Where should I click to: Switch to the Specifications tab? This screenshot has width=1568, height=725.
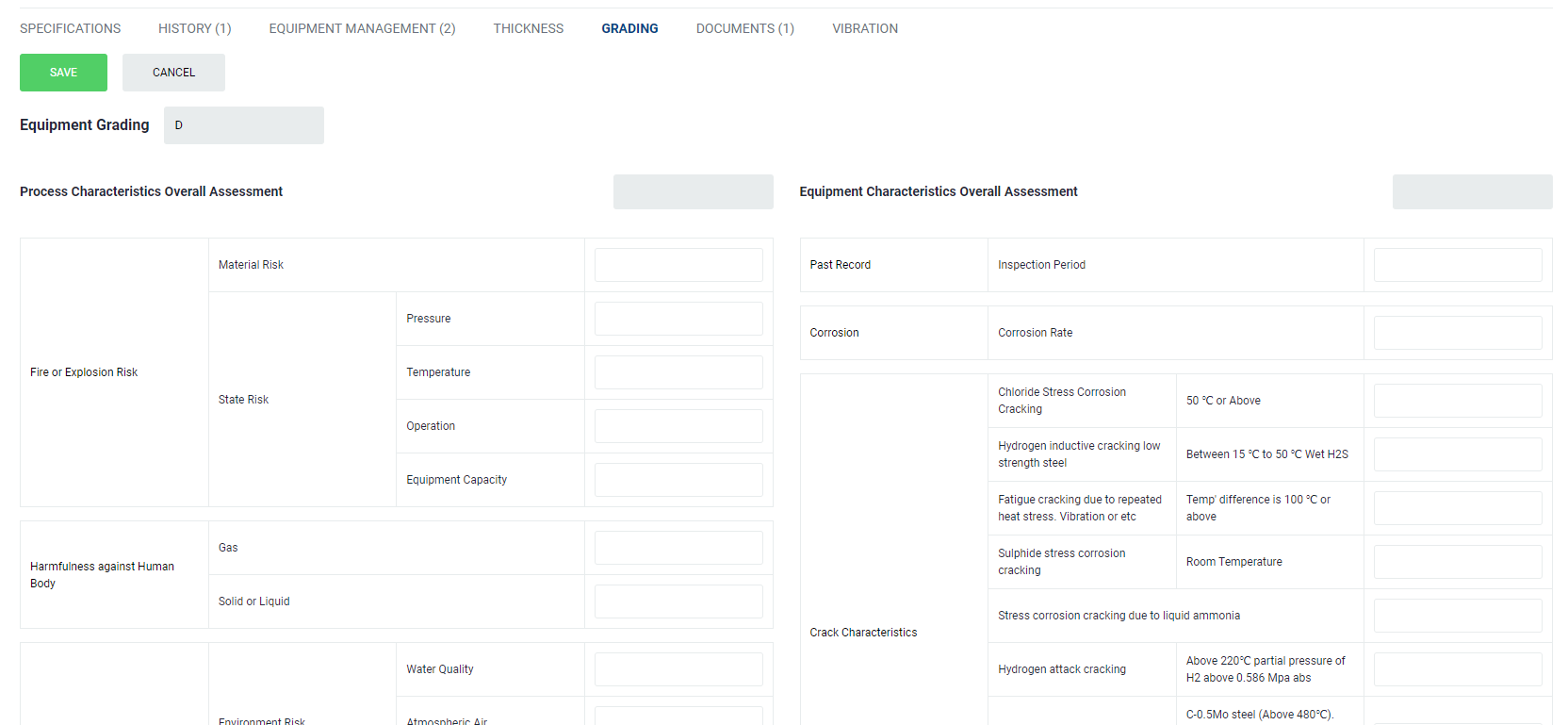pyautogui.click(x=70, y=28)
